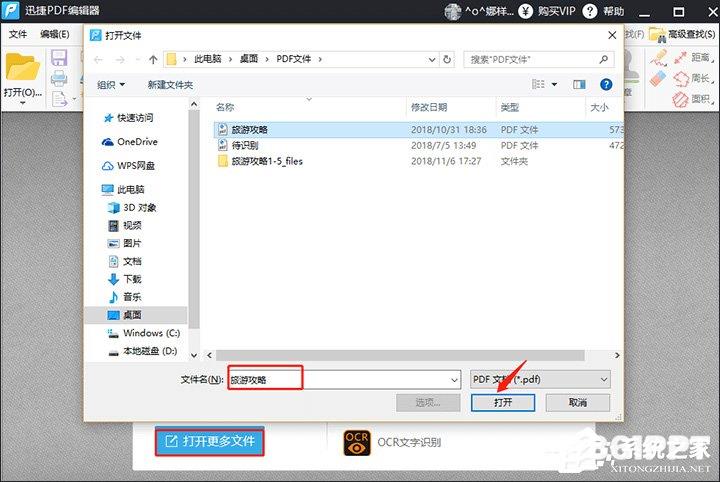The image size is (720, 482).
Task: Select 本地磁盘 (D:) drive
Action: pyautogui.click(x=143, y=351)
